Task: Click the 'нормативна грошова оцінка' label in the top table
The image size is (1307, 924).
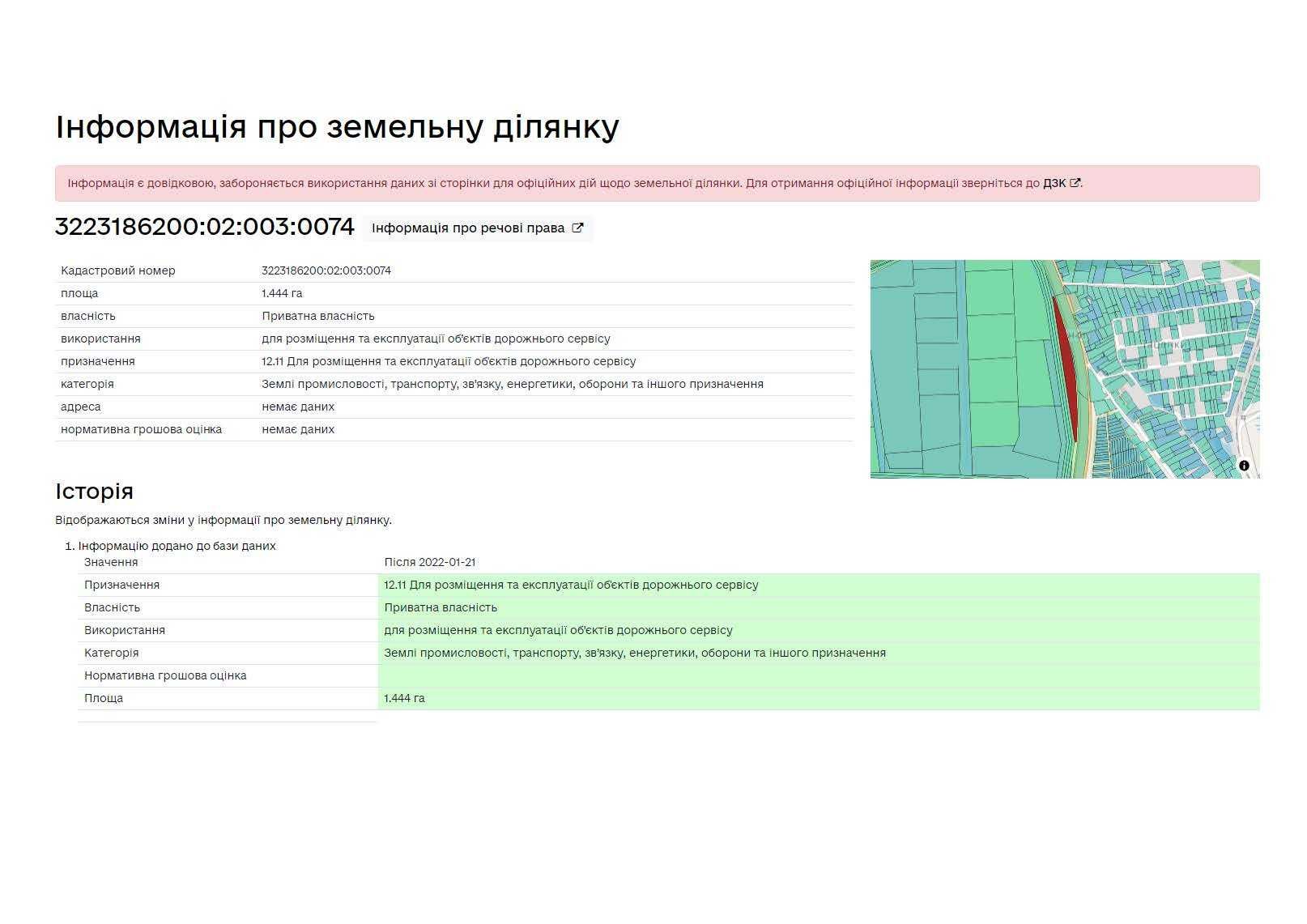Action: [x=141, y=429]
